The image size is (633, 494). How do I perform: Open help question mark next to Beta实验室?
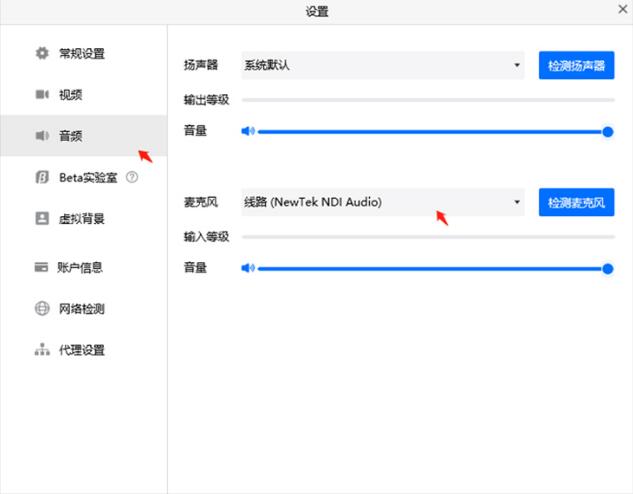(132, 177)
